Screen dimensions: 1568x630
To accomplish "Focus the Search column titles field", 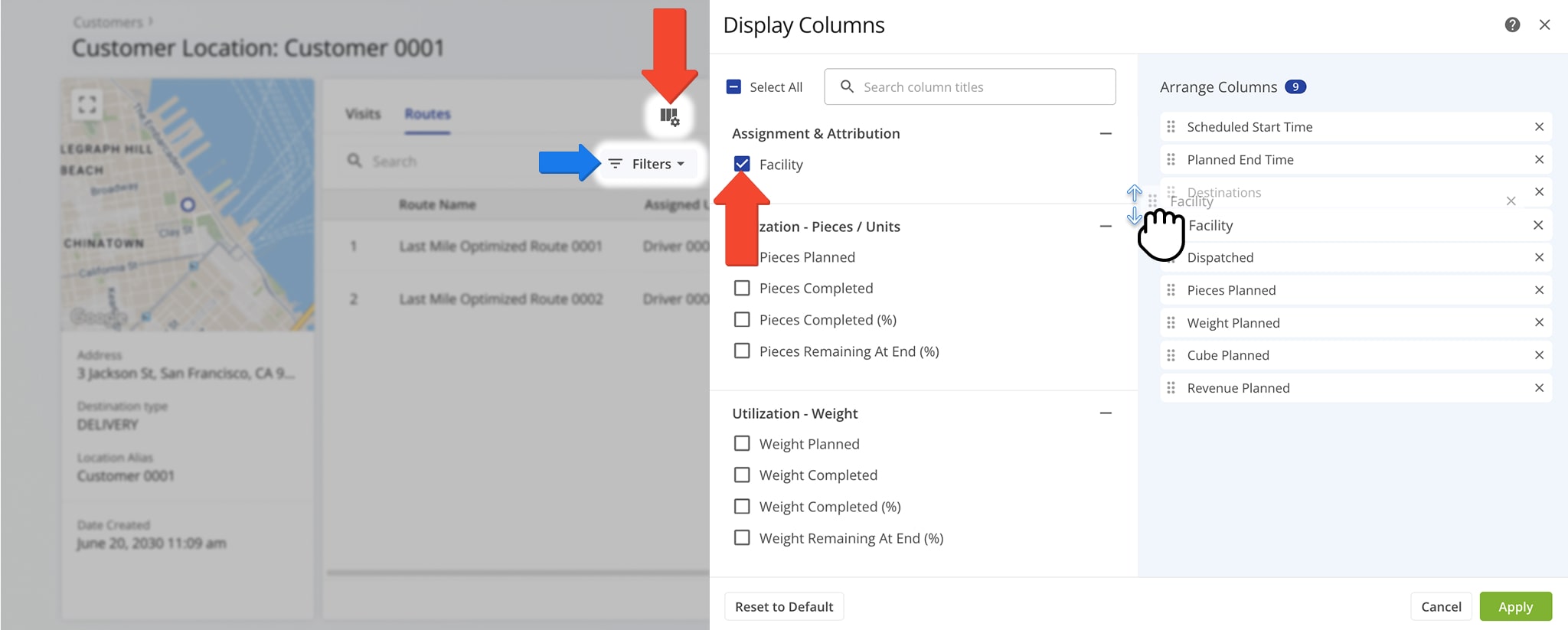I will pos(970,87).
